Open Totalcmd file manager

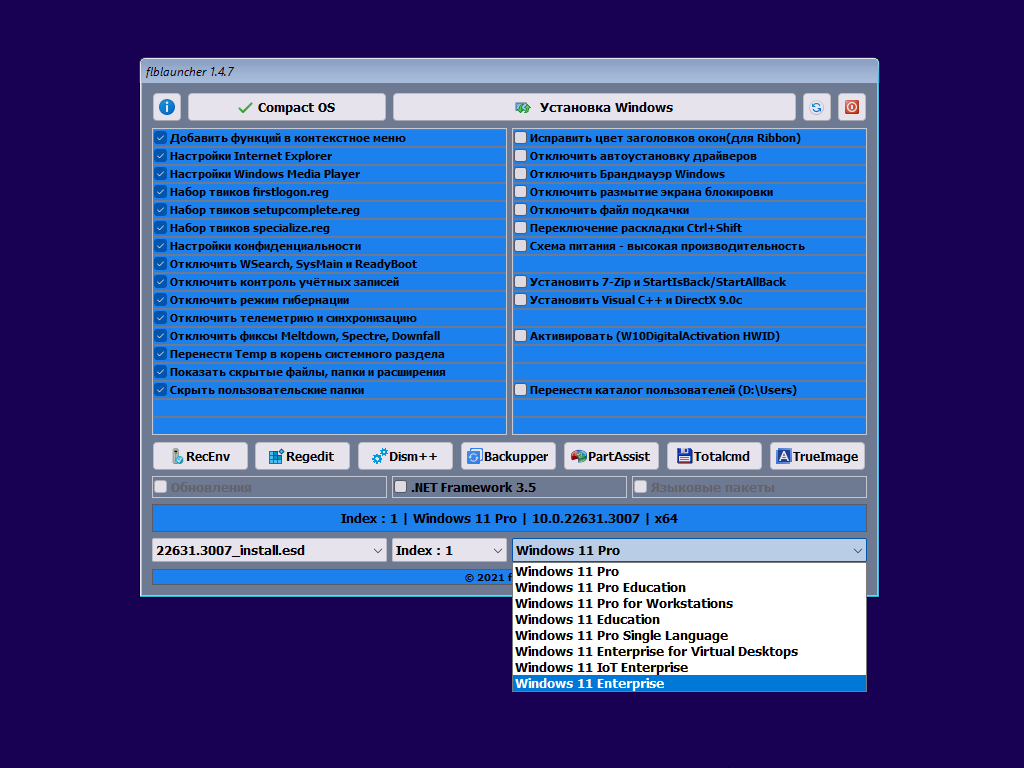713,456
